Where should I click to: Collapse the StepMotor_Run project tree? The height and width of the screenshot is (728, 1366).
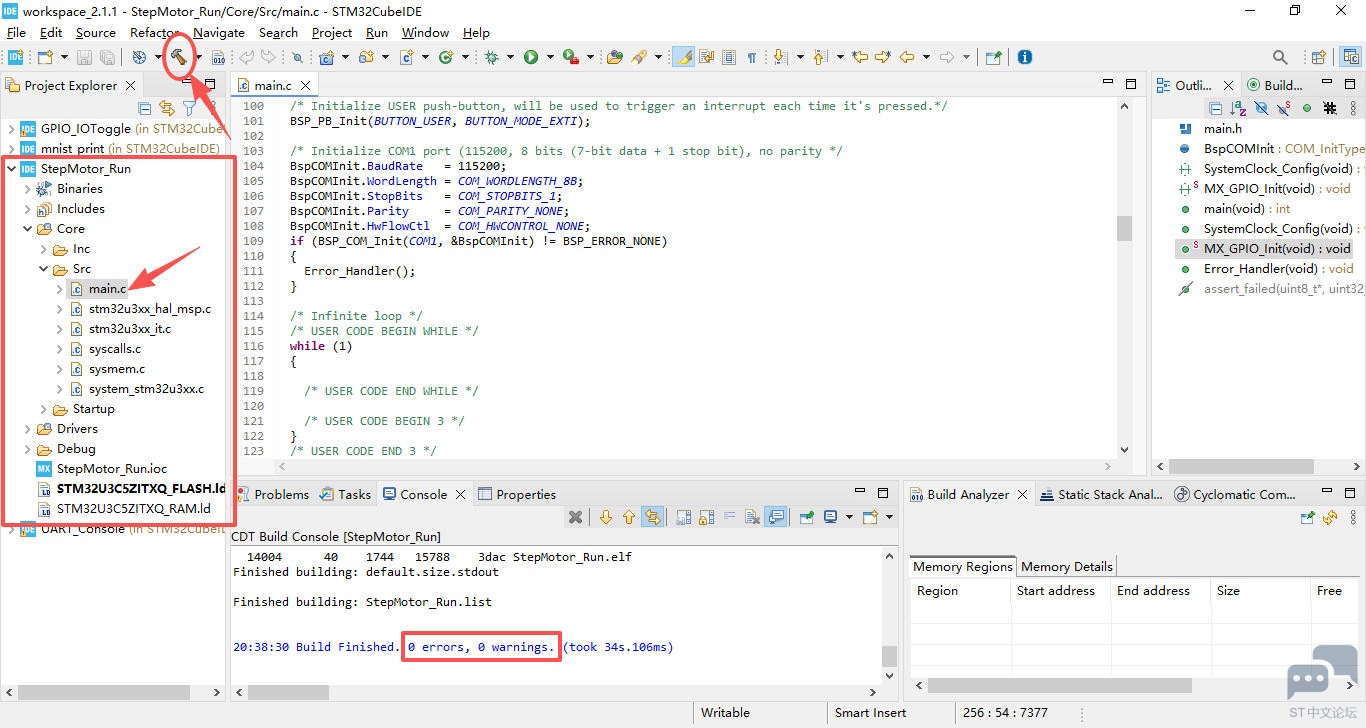pyautogui.click(x=11, y=168)
